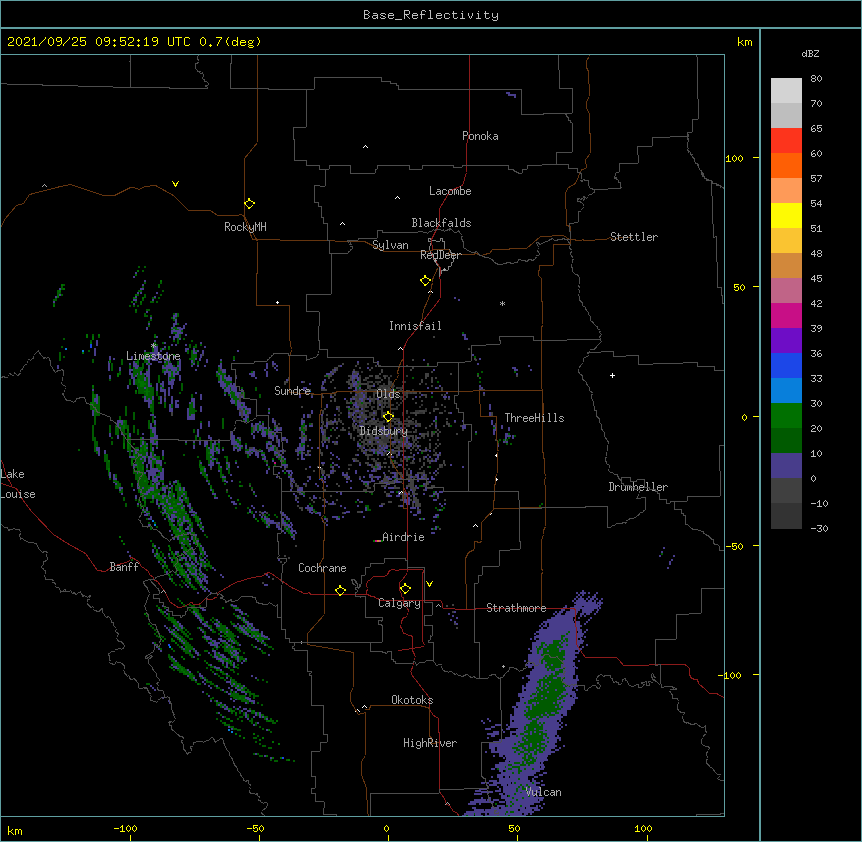The image size is (862, 842).
Task: Select the bright yellow 54 dBZ legend swatch
Action: (x=786, y=215)
